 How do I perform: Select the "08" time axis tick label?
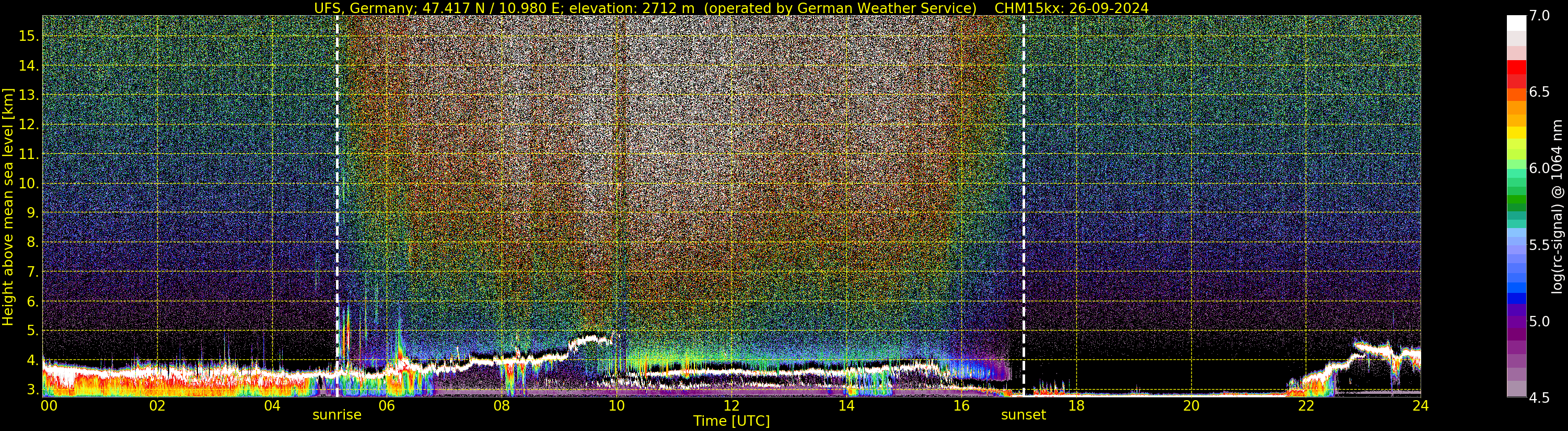click(x=502, y=405)
